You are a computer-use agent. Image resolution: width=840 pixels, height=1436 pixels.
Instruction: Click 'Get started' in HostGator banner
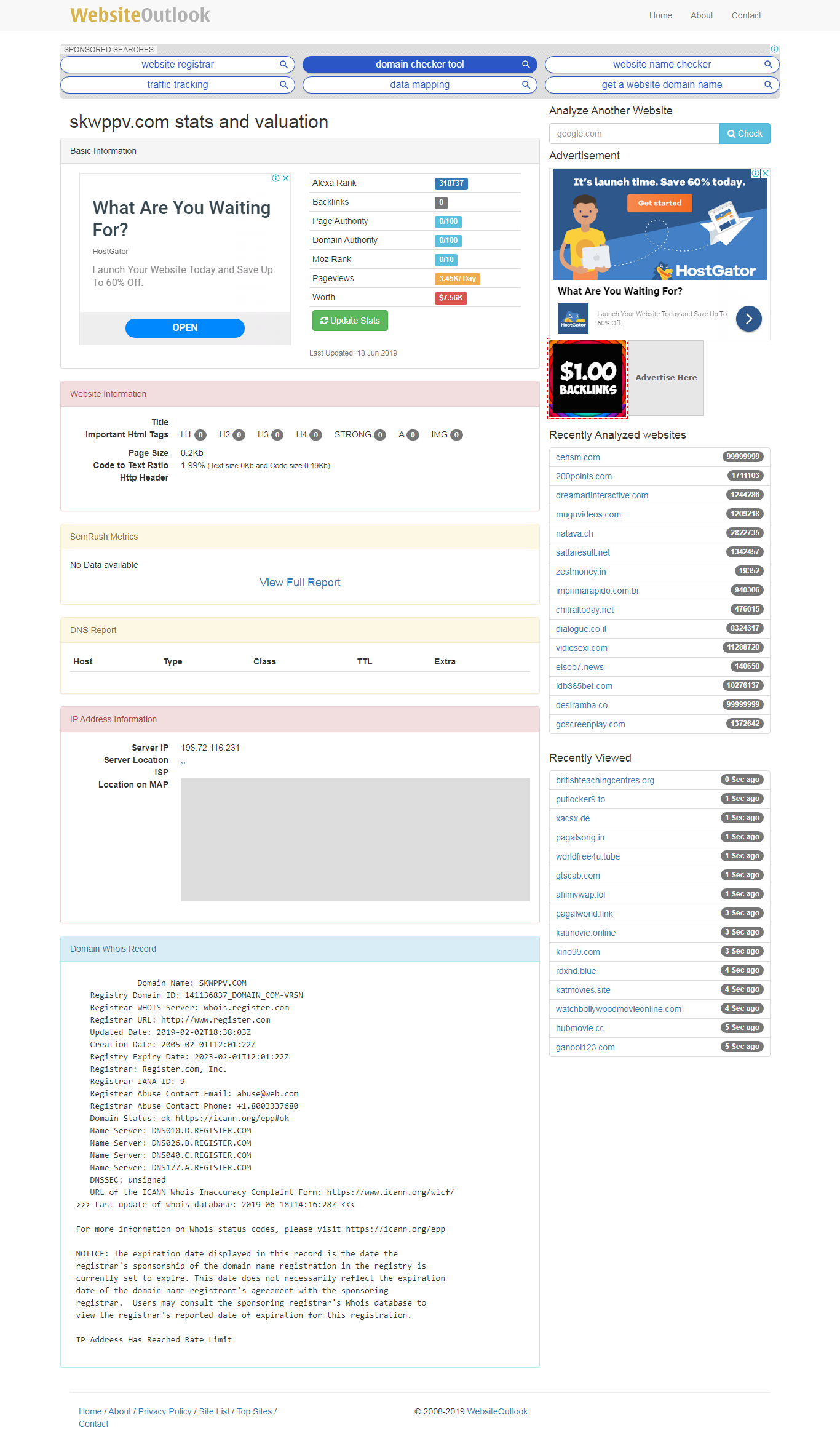[x=660, y=203]
